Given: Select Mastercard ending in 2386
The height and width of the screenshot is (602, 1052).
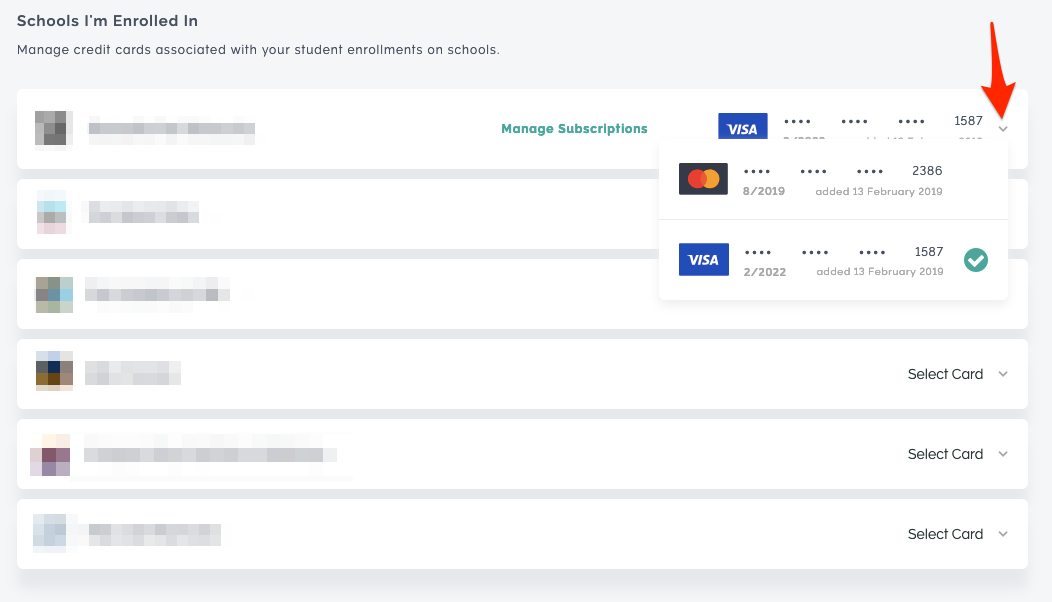Looking at the screenshot, I should click(833, 179).
